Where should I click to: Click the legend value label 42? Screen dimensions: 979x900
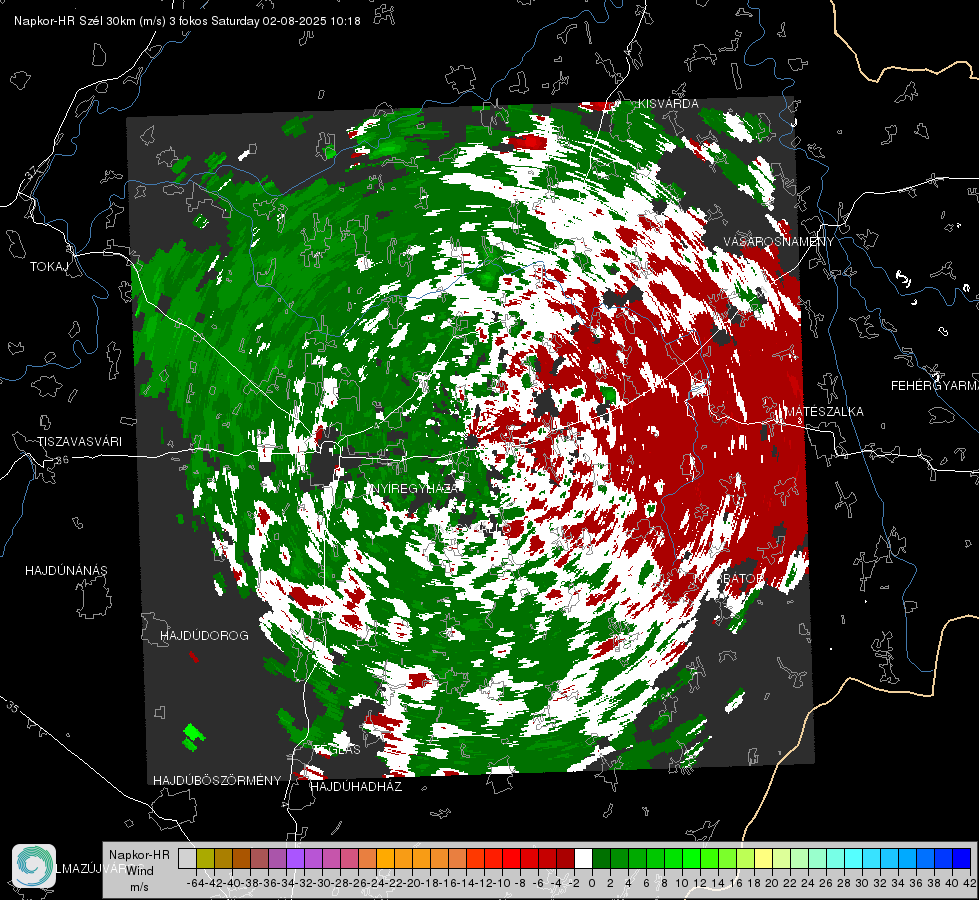click(970, 883)
